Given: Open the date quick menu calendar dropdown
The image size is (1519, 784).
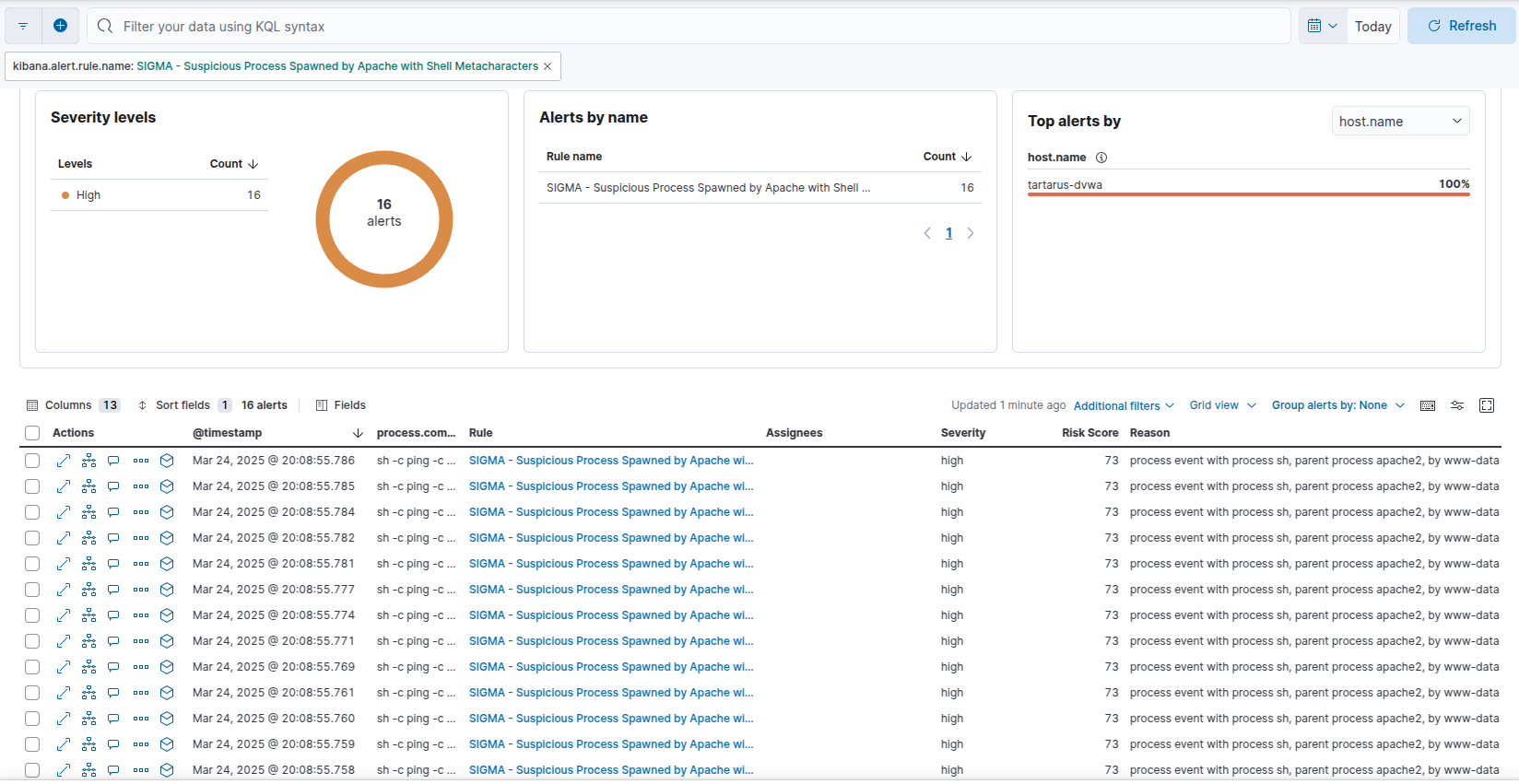Looking at the screenshot, I should pos(1322,26).
